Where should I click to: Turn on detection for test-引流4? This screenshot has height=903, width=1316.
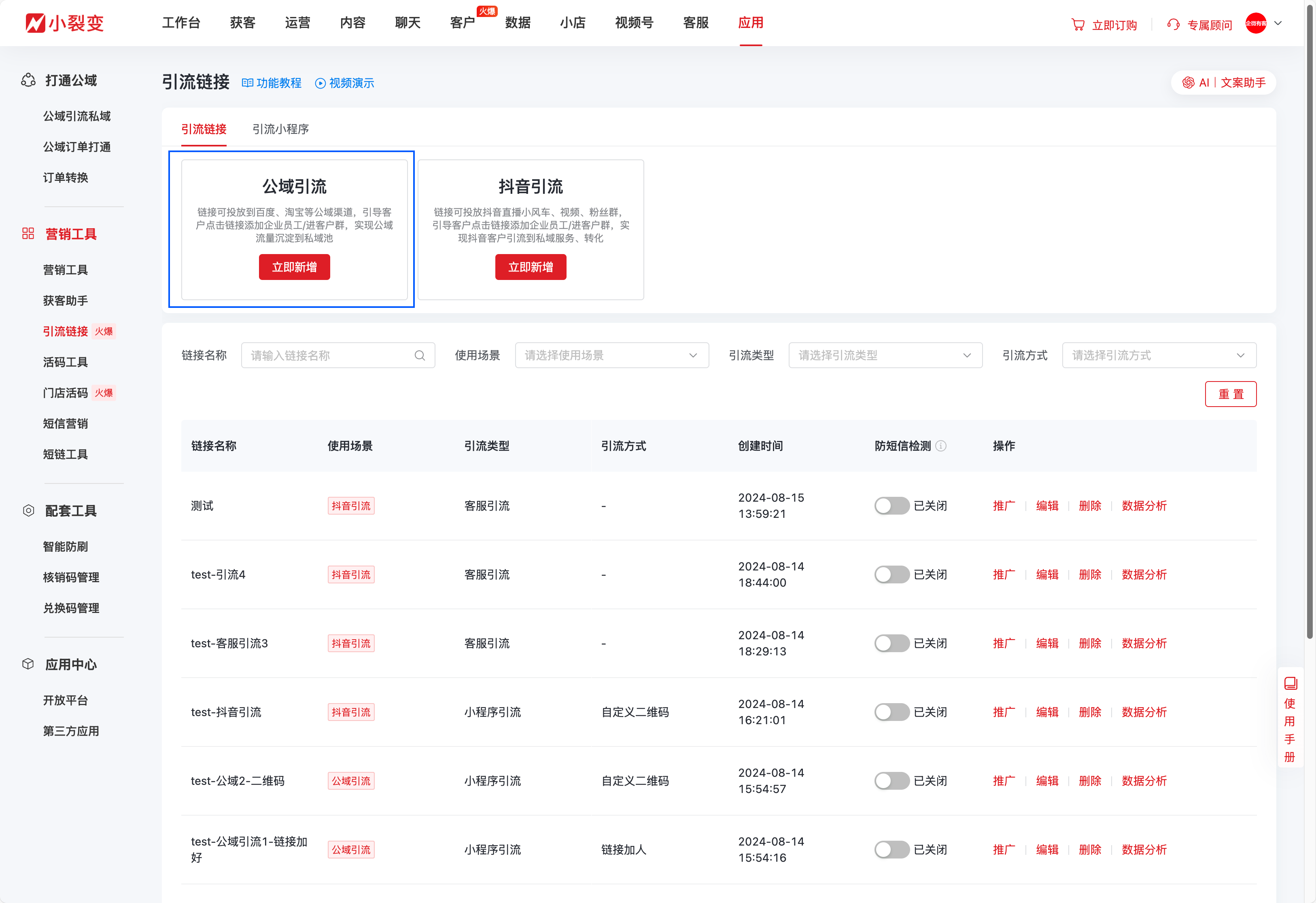pyautogui.click(x=891, y=574)
